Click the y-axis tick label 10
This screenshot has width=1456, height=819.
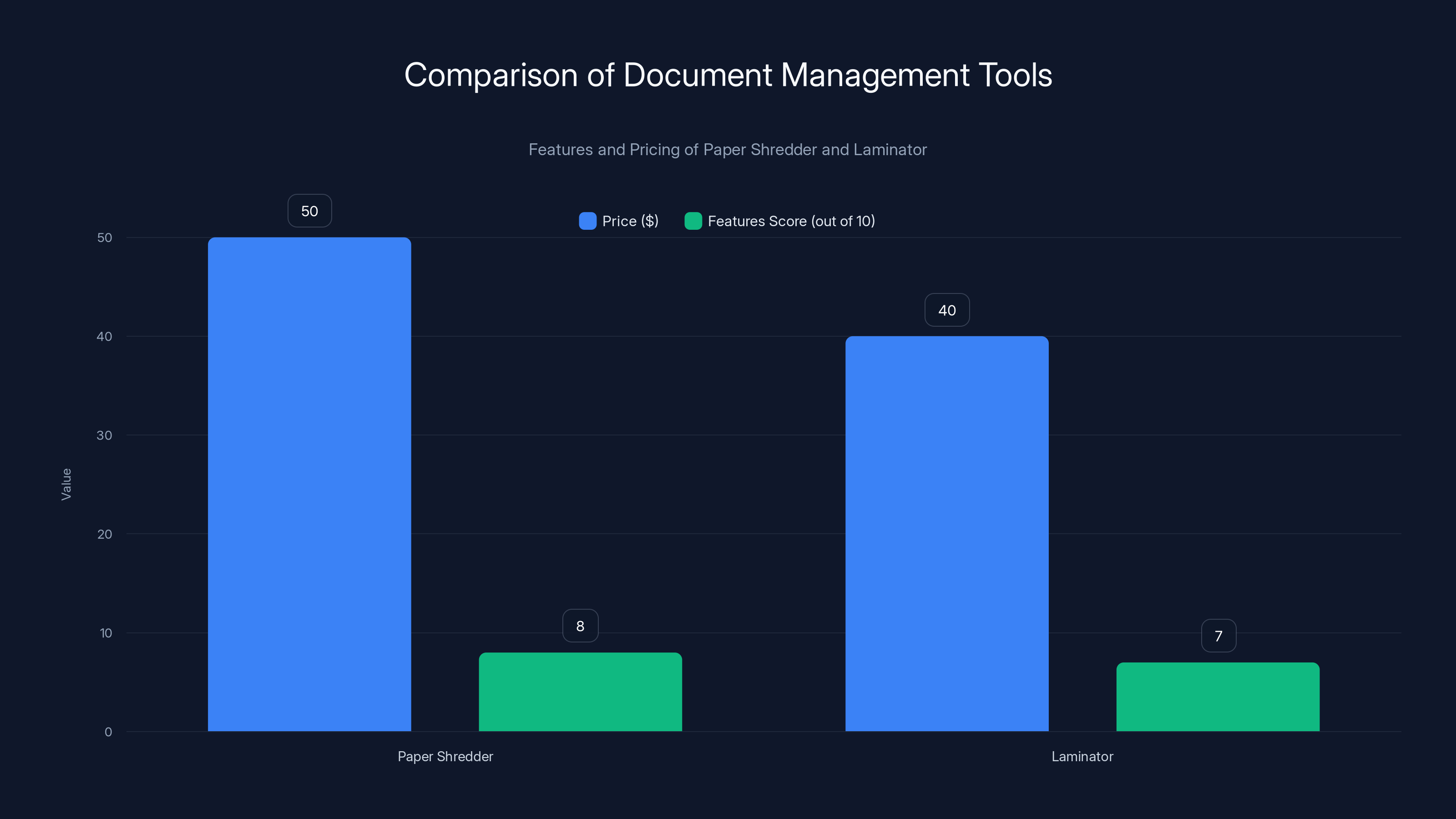(x=106, y=633)
